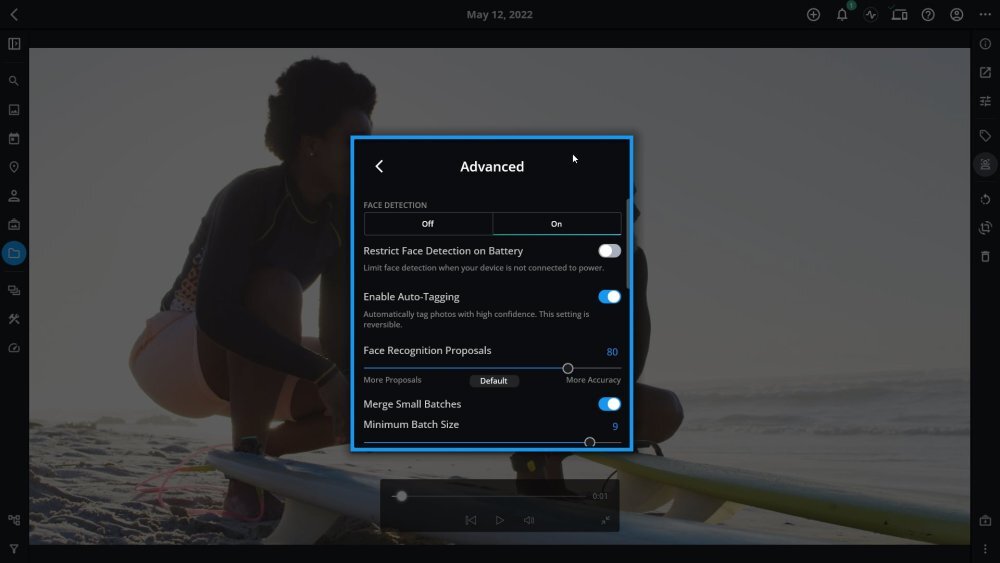Click the help question mark icon

[x=928, y=15]
